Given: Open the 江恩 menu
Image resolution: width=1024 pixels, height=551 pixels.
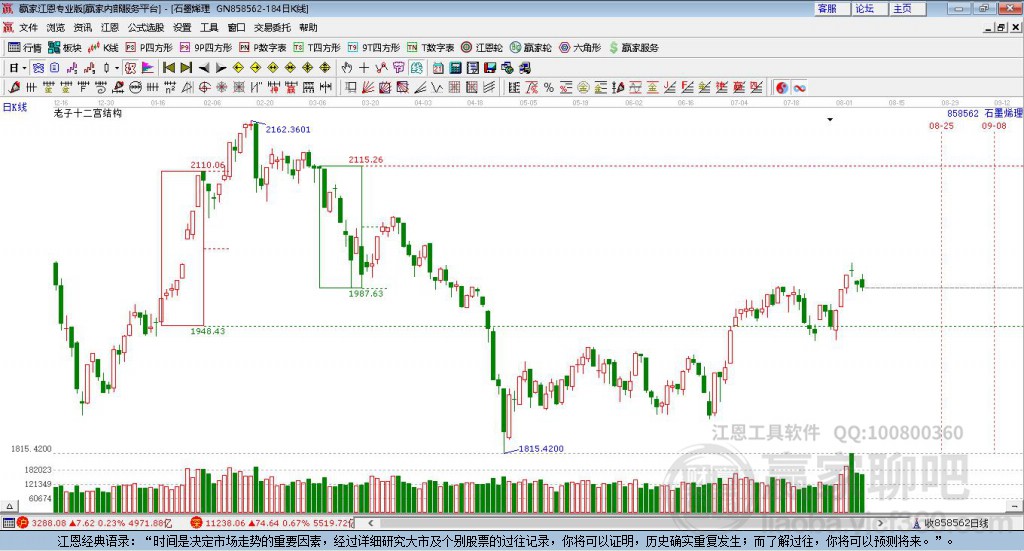Looking at the screenshot, I should (110, 27).
